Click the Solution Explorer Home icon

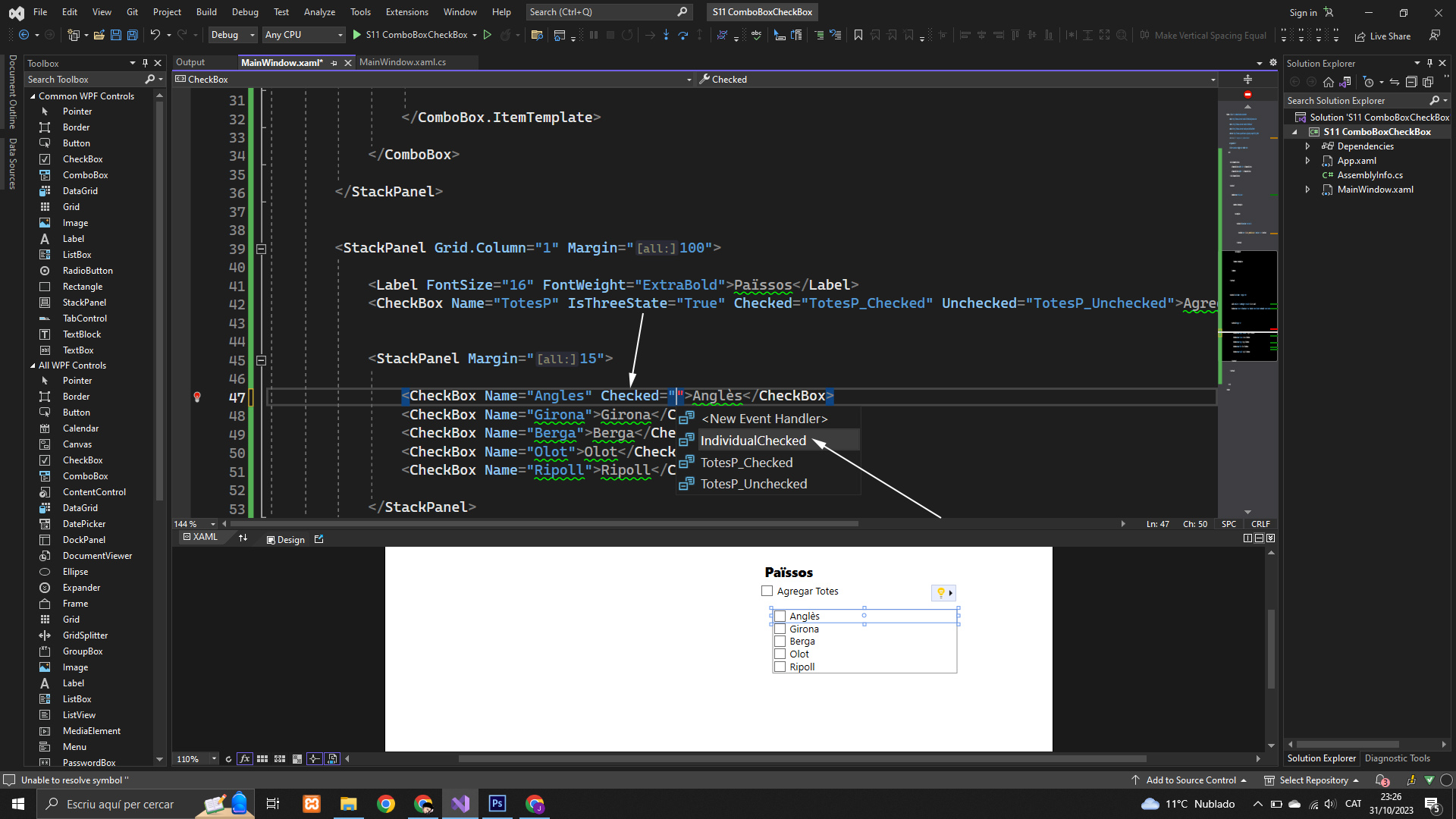click(x=1328, y=82)
